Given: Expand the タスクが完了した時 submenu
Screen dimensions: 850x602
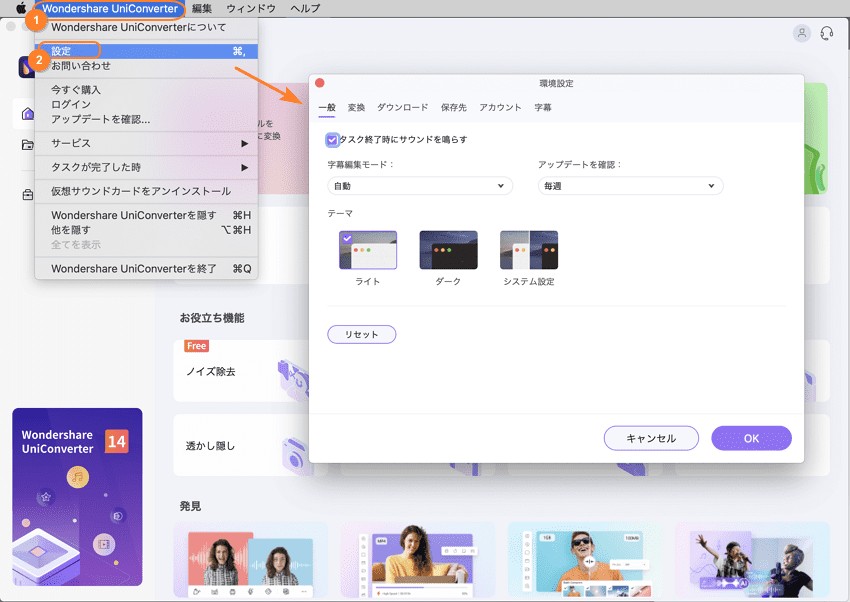Looking at the screenshot, I should tap(146, 167).
